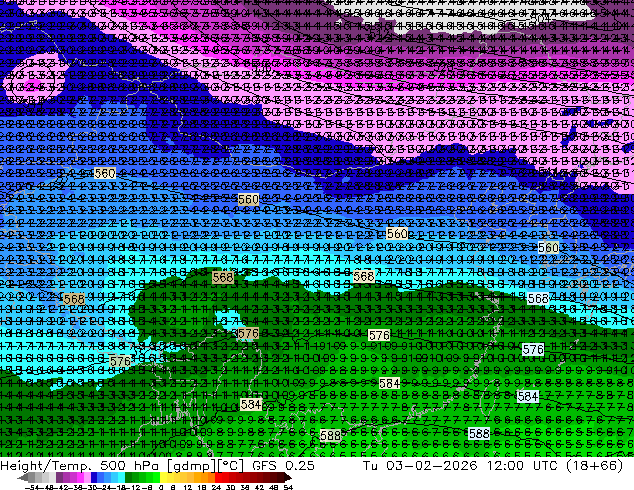Pick the bright red swatch in the legend

pyautogui.click(x=218, y=478)
